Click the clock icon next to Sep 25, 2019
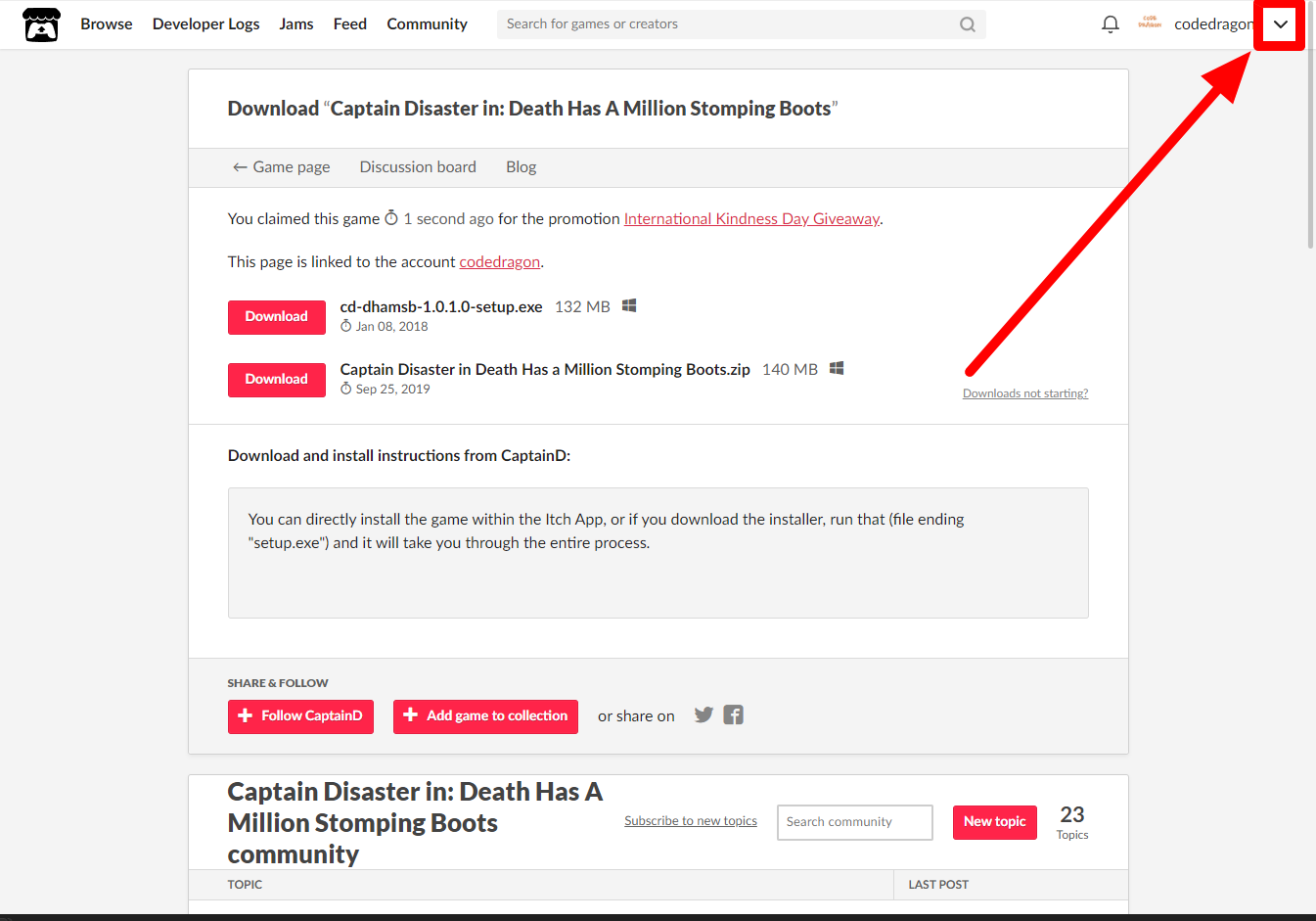The width and height of the screenshot is (1316, 921). click(345, 389)
